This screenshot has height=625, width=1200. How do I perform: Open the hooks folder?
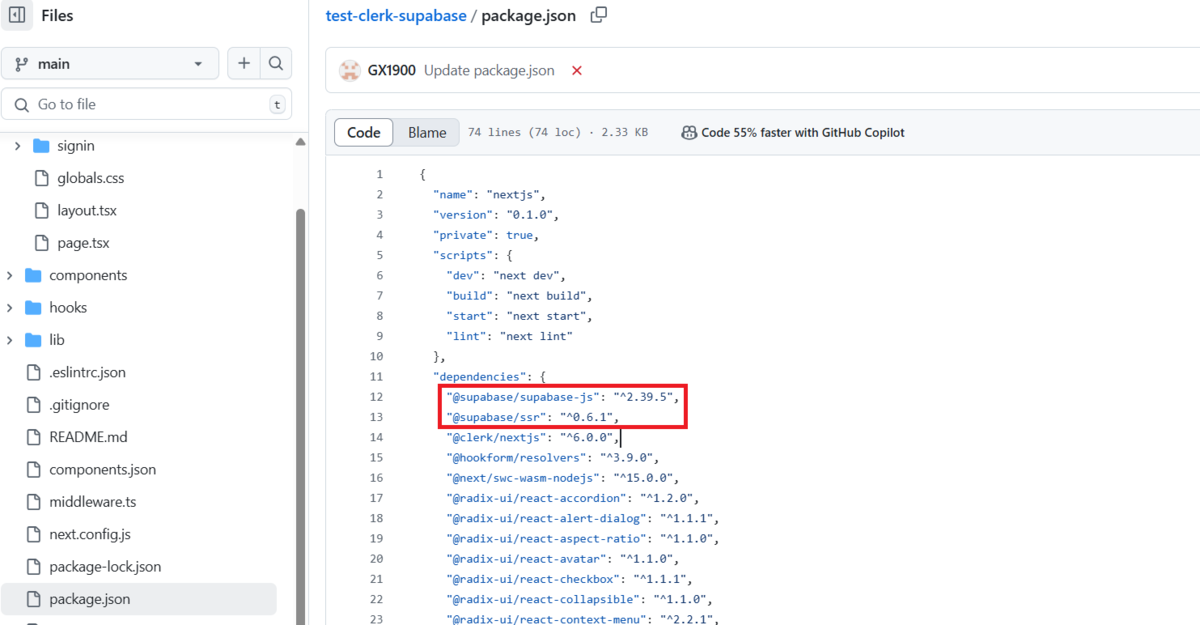pyautogui.click(x=68, y=307)
